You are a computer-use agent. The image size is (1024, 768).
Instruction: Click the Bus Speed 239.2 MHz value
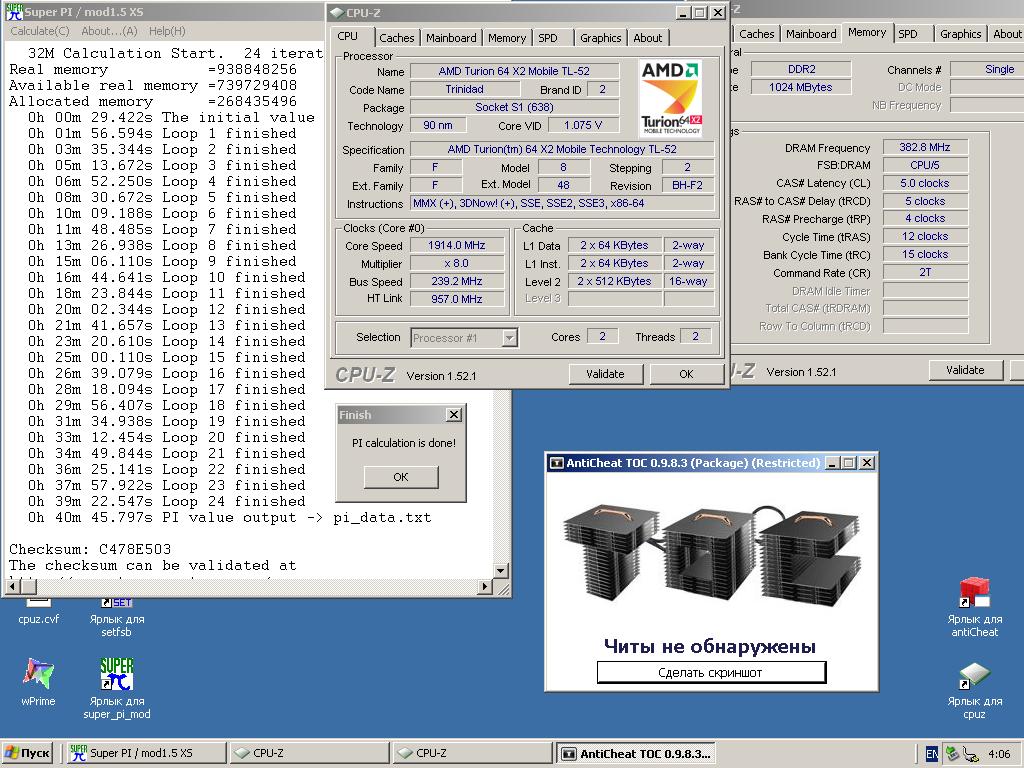pos(456,281)
